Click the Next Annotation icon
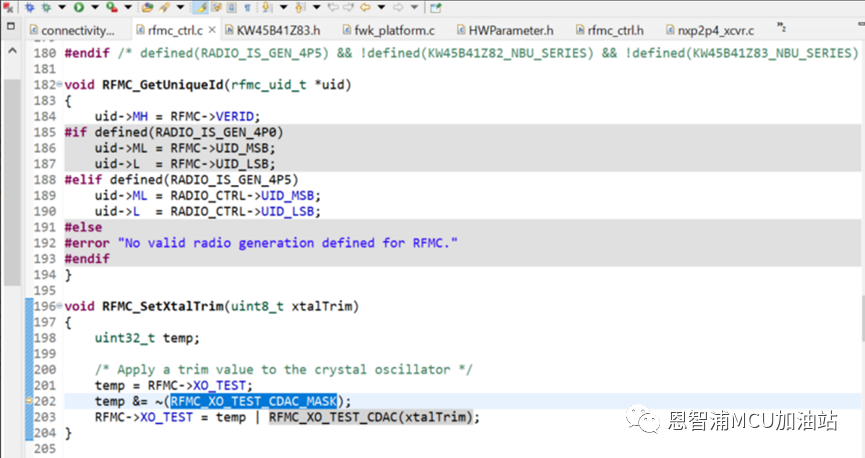Viewport: 865px width, 458px height. 268,7
